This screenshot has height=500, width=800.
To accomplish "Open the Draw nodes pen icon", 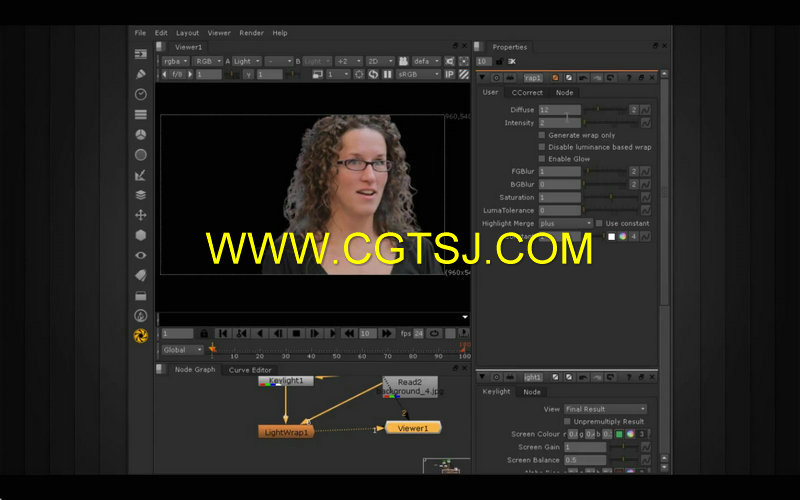I will click(141, 74).
